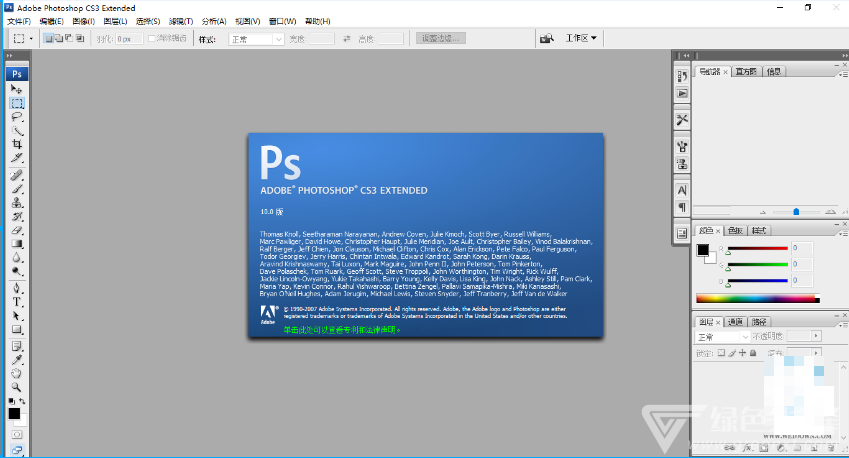Select the Healing Brush tool
This screenshot has width=849, height=458.
coord(17,175)
